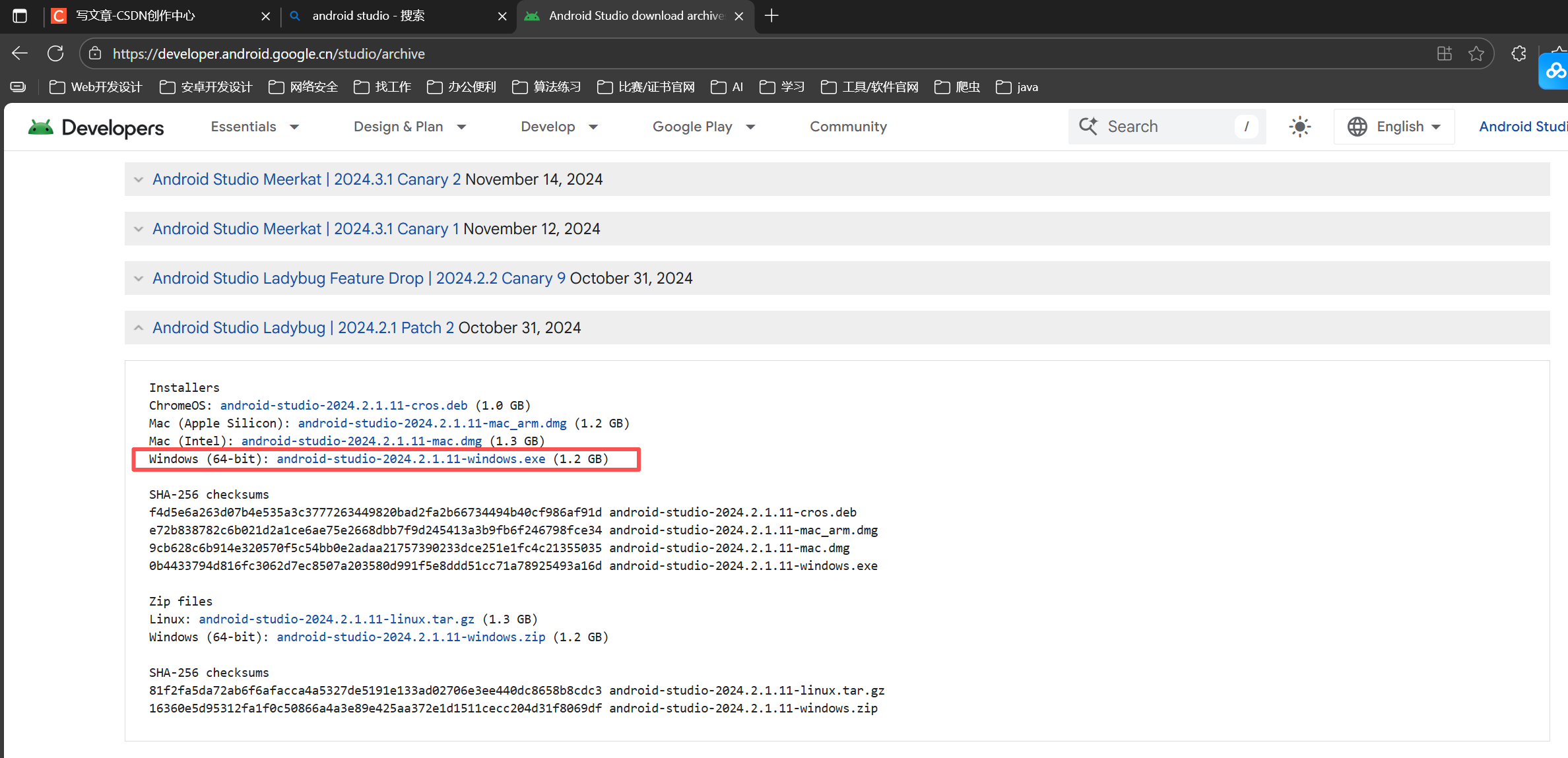Click the Zip files heading text
The height and width of the screenshot is (758, 1568).
(181, 601)
